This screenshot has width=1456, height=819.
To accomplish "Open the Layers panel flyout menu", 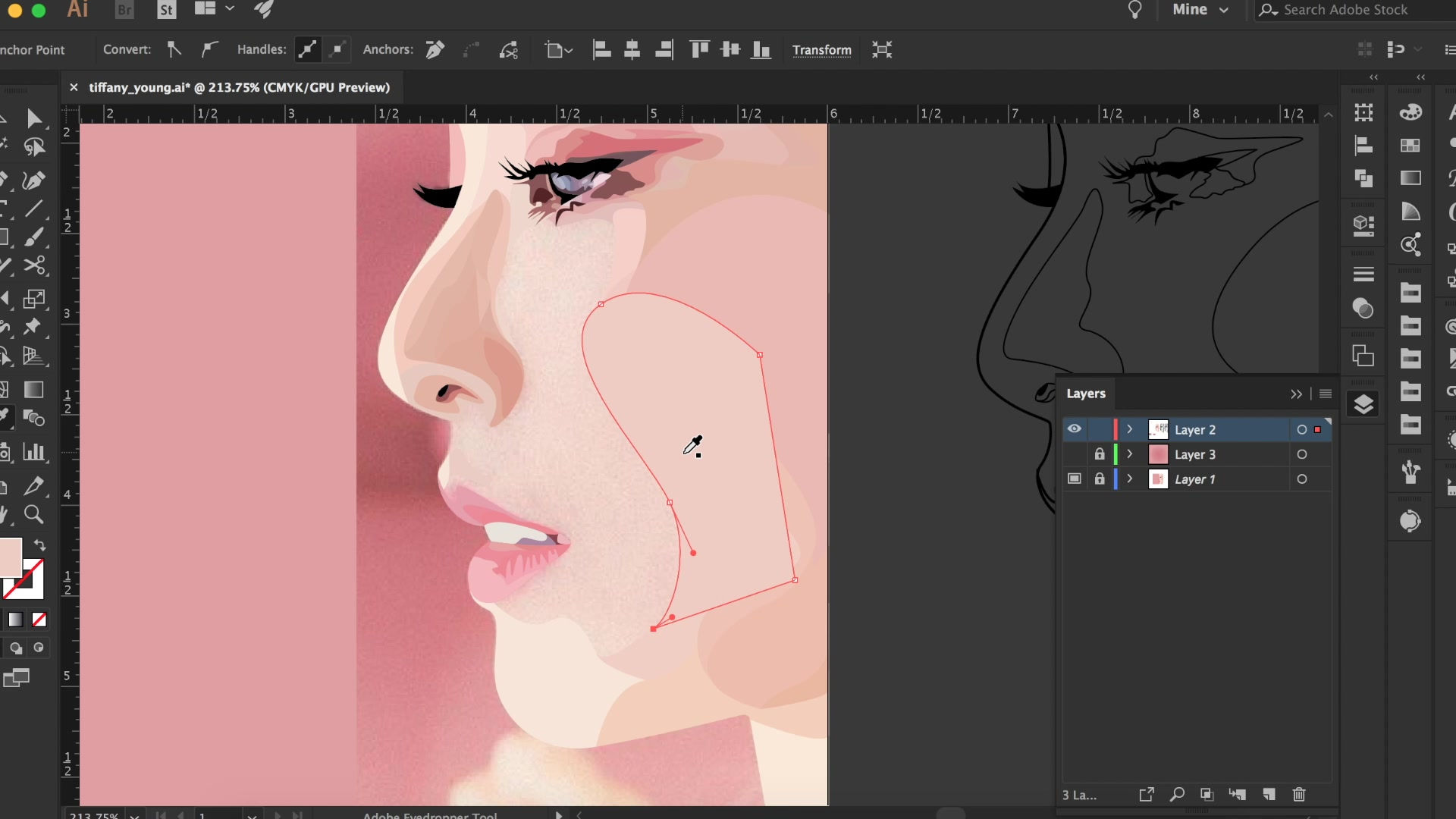I will tap(1326, 394).
